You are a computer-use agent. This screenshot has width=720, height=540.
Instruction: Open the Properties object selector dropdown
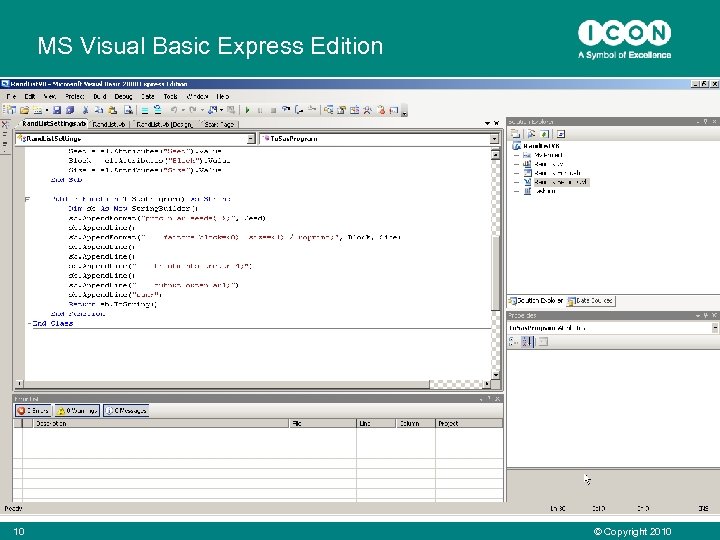715,328
